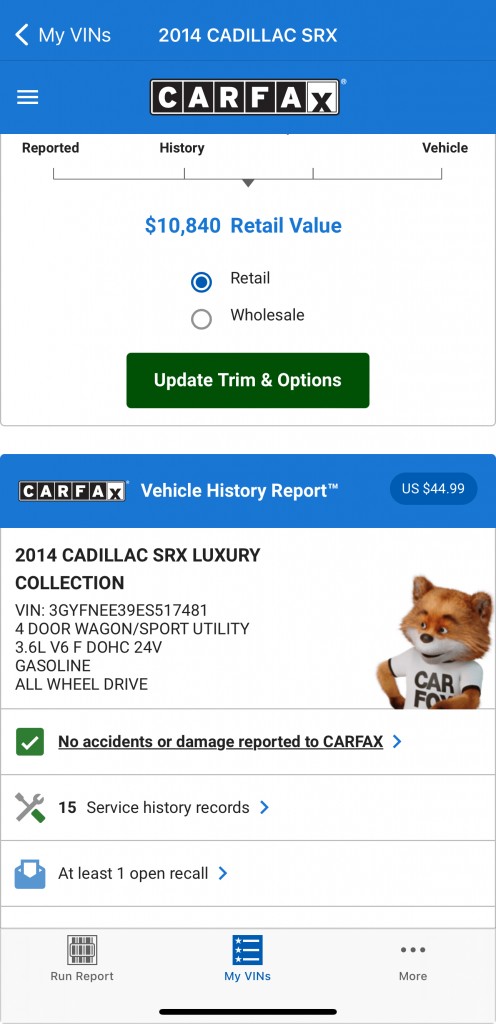The width and height of the screenshot is (496, 1024).
Task: Expand No accidents reported chevron
Action: [397, 742]
